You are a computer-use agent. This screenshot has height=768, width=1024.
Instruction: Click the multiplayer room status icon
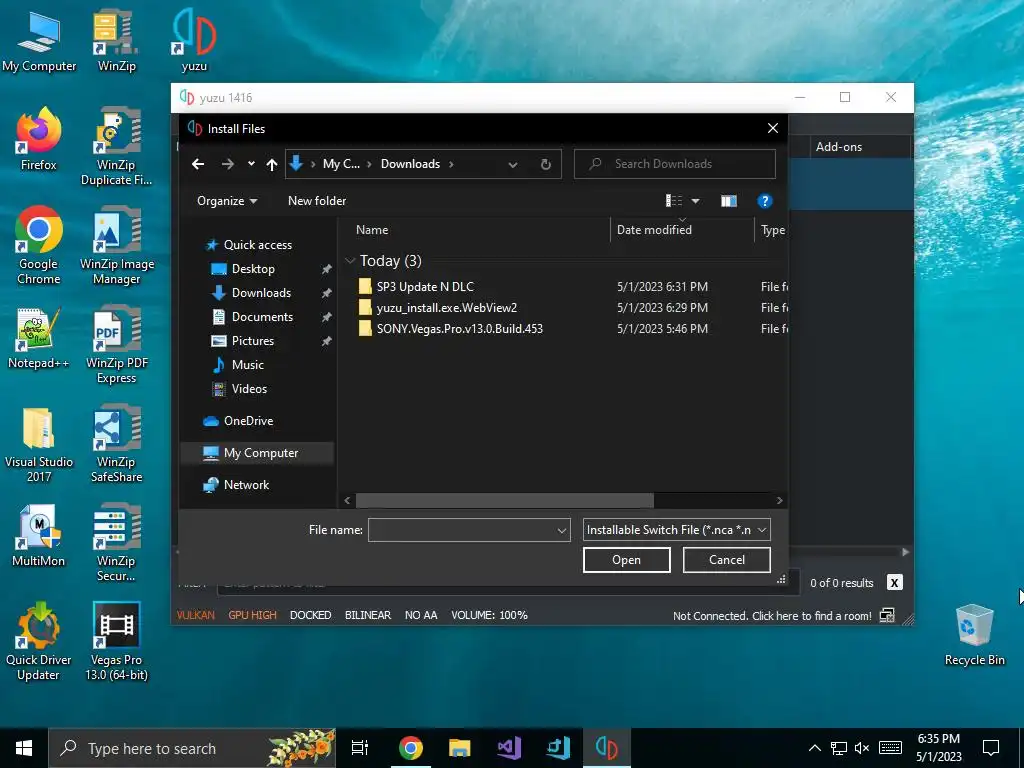[x=887, y=615]
